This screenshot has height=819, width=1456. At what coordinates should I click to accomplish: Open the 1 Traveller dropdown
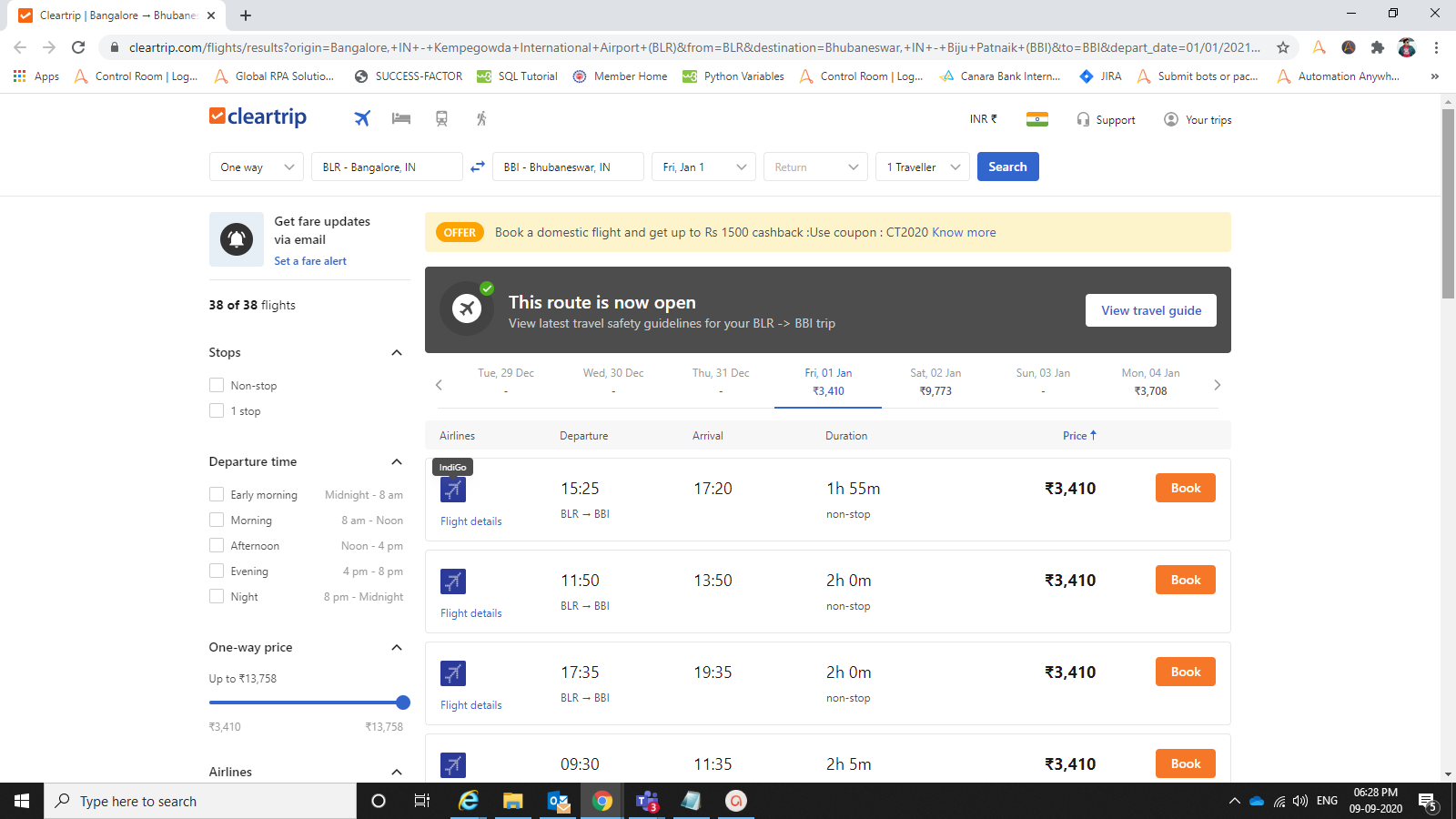[922, 167]
